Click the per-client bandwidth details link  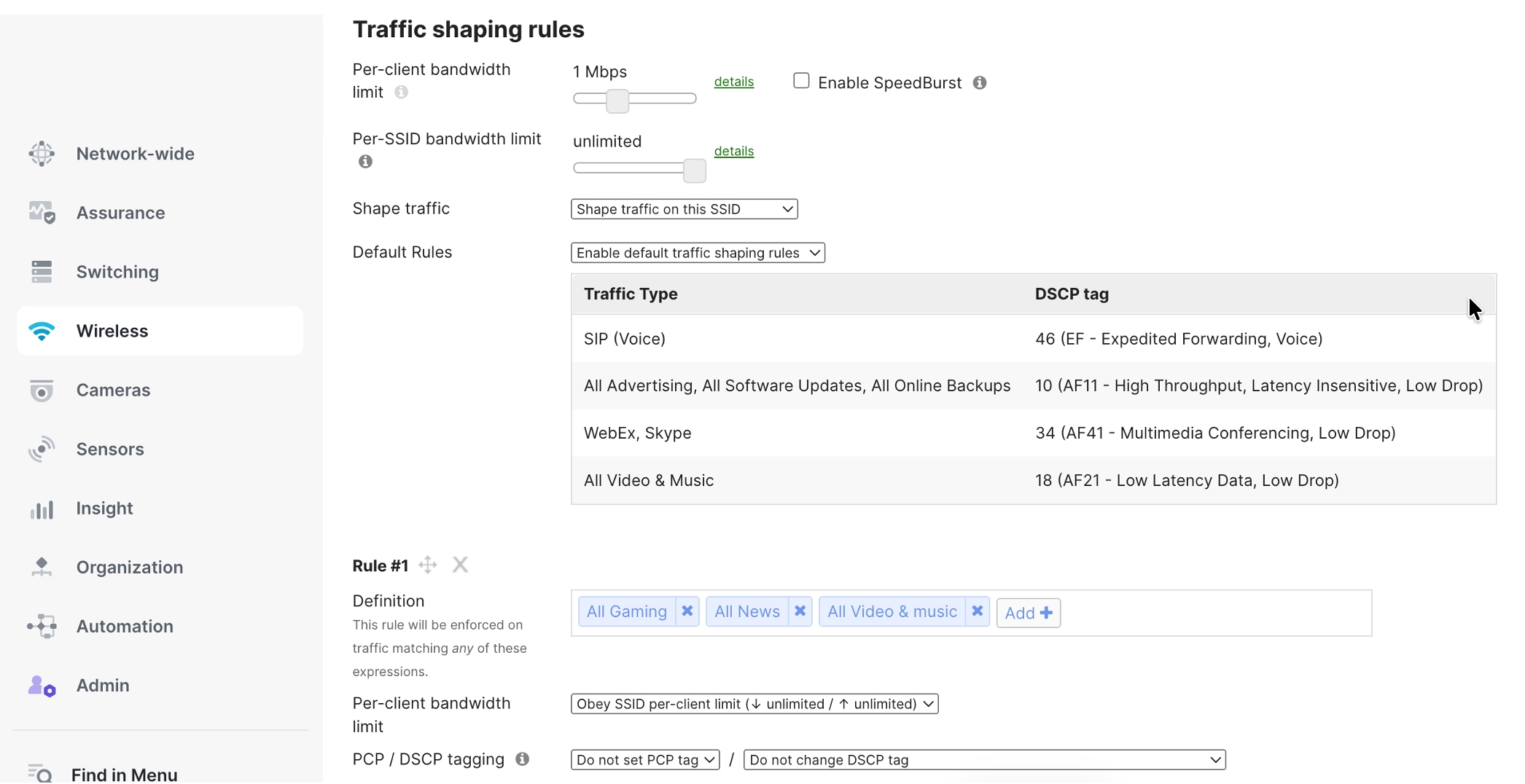coord(733,82)
